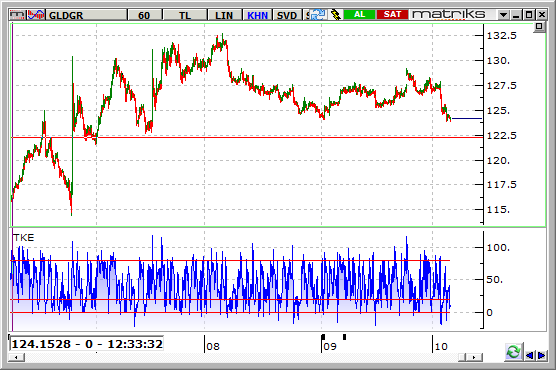556x370 pixels.
Task: Jump to the 09 date marker
Action: 330,346
